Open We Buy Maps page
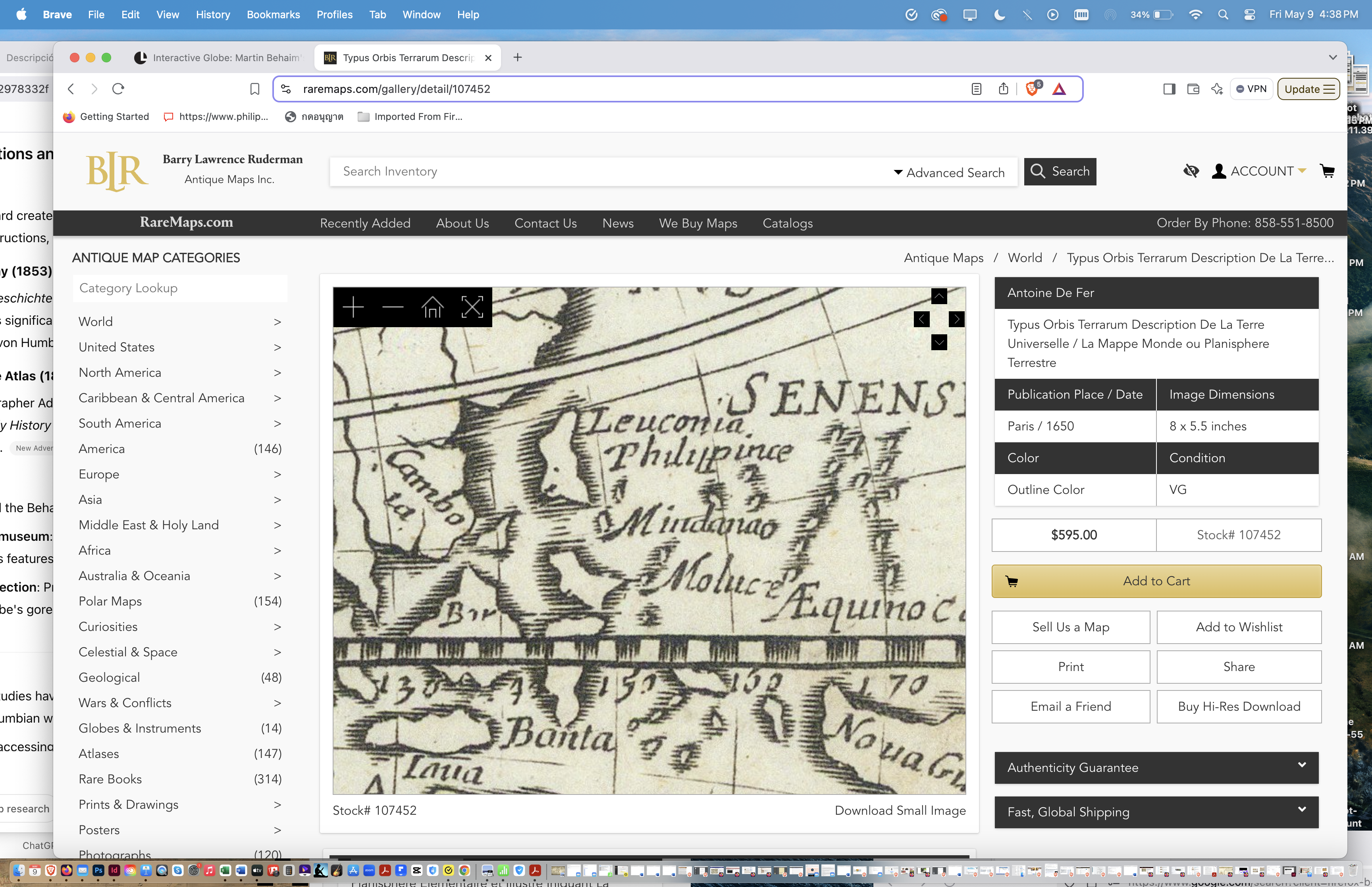Screen dimensions: 1372x887 tap(698, 223)
